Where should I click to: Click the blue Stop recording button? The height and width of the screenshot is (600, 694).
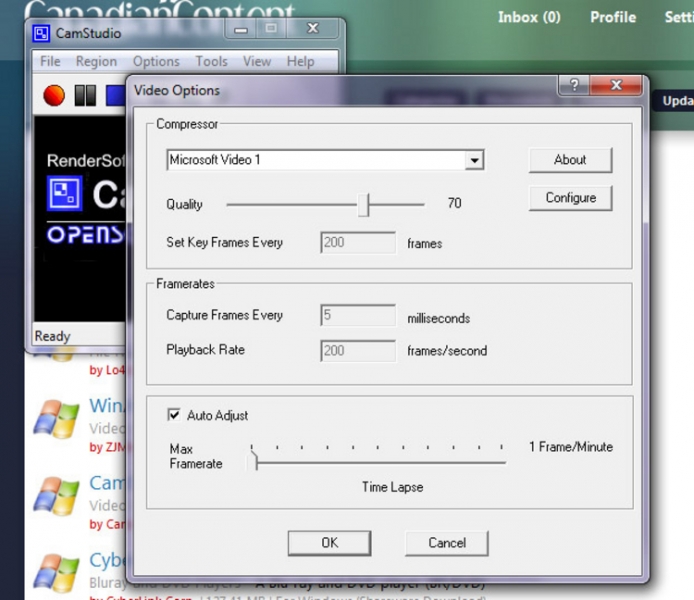(116, 95)
